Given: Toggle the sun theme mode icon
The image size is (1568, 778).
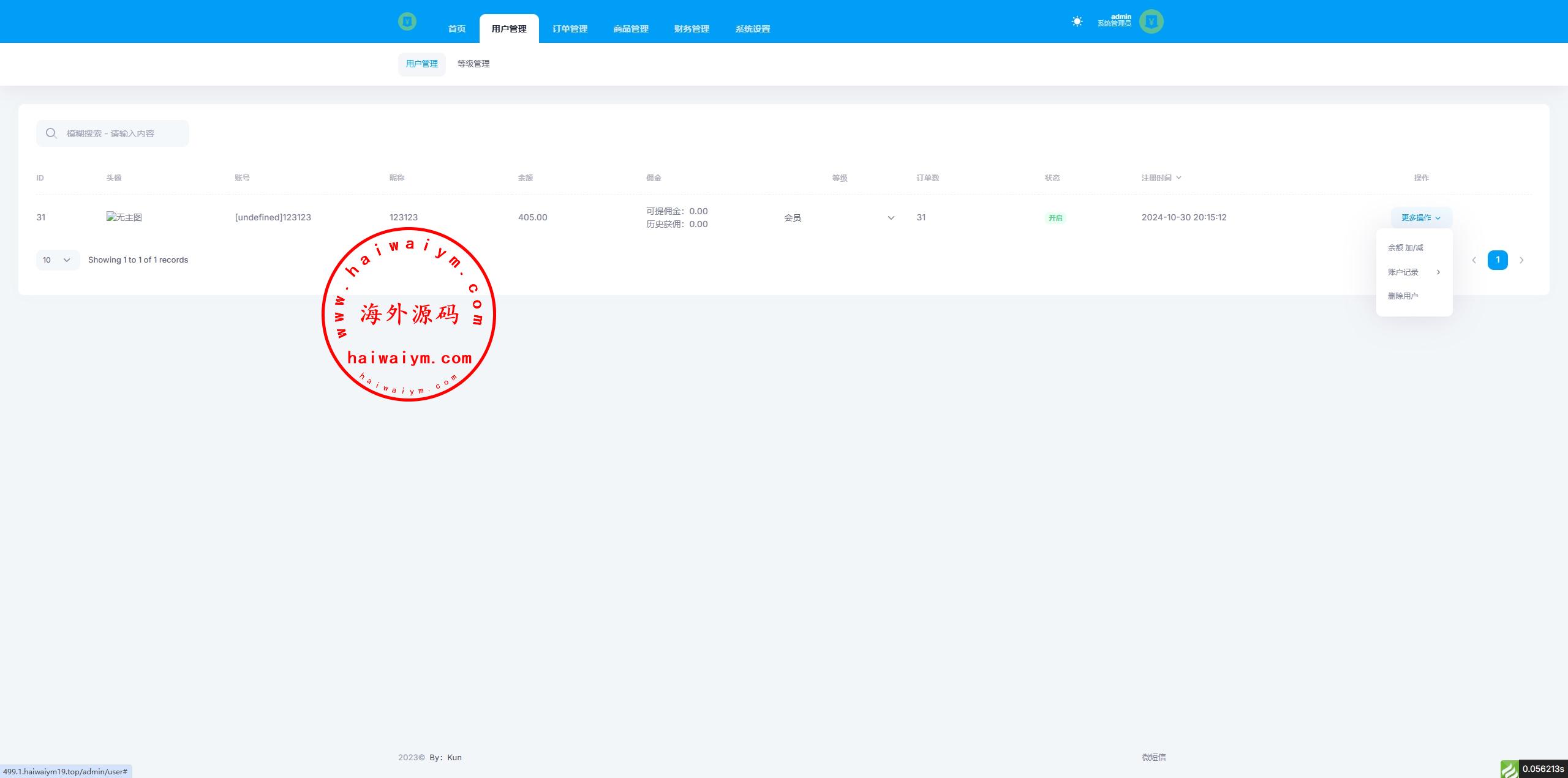Looking at the screenshot, I should 1077,21.
